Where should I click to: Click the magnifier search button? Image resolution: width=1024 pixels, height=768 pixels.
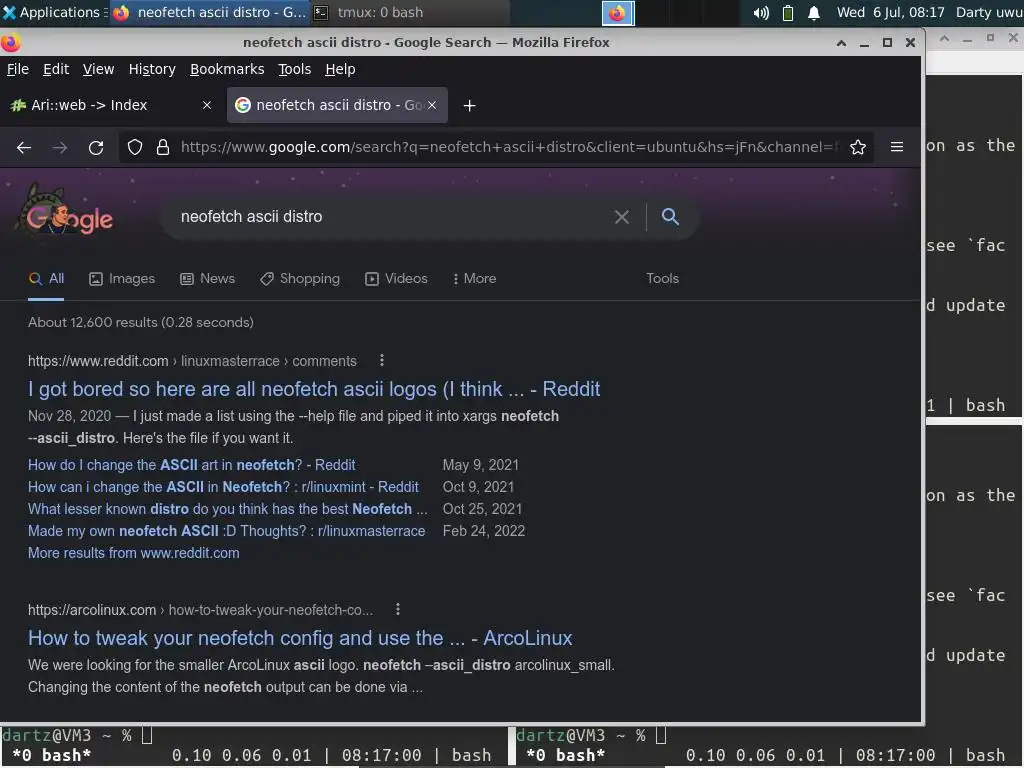pyautogui.click(x=670, y=217)
